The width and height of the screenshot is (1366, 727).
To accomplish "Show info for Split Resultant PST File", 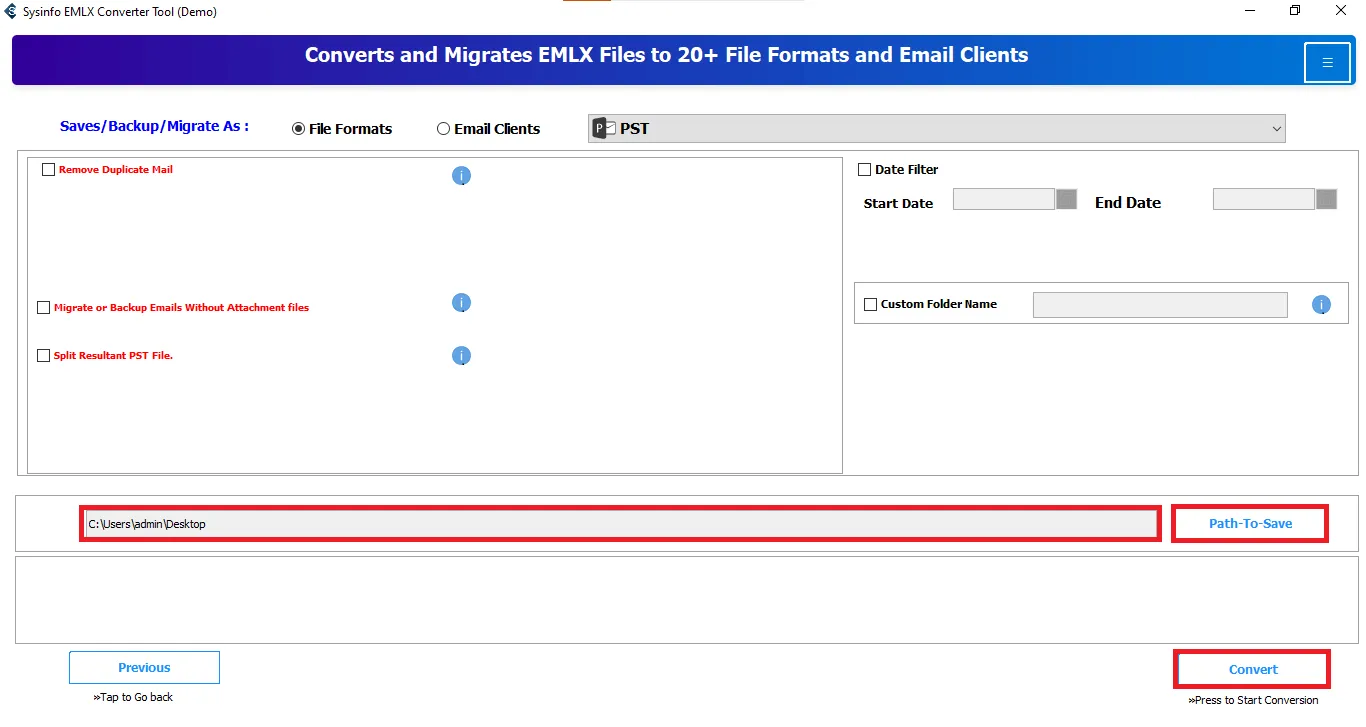I will pyautogui.click(x=461, y=356).
